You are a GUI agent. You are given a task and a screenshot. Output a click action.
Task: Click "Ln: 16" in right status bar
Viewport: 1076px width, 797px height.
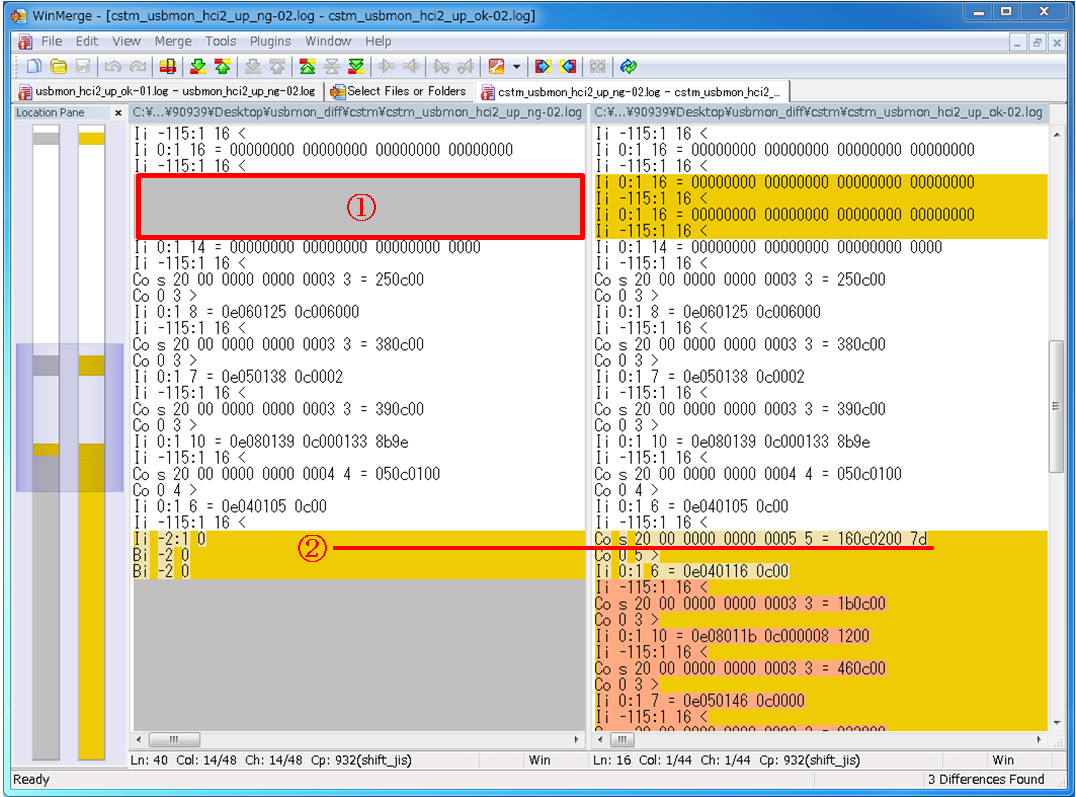pos(611,760)
